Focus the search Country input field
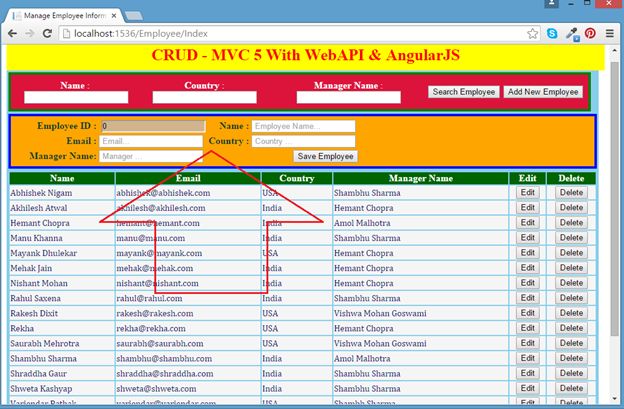Viewport: 624px width, 409px height. [205, 97]
